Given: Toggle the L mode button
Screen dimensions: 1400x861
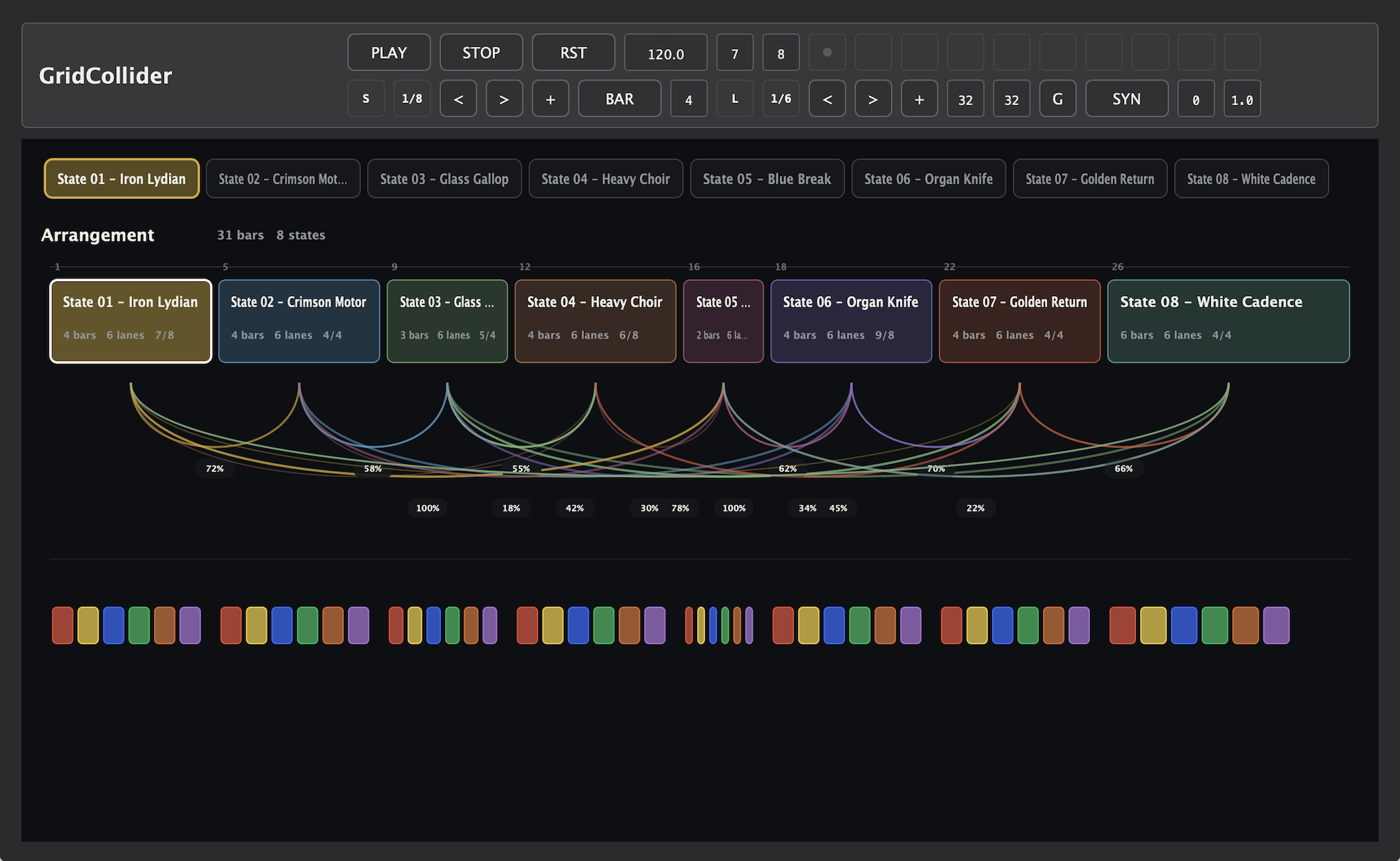Looking at the screenshot, I should [735, 99].
